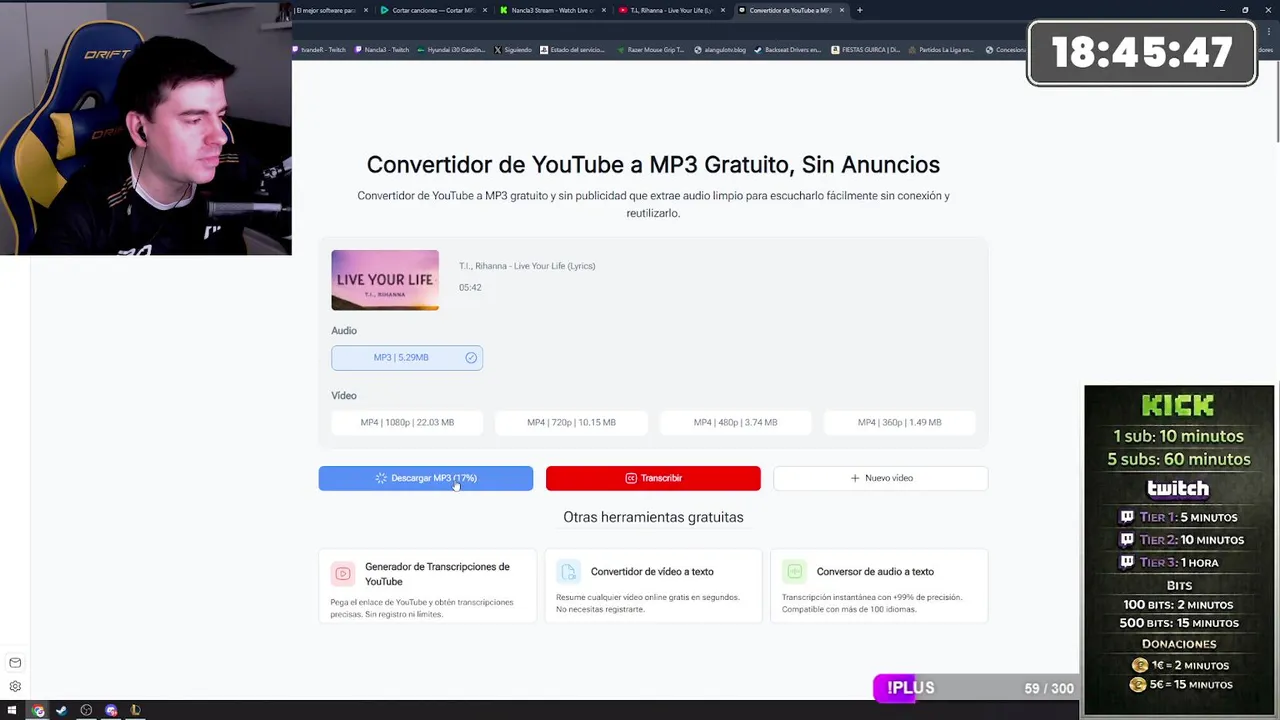Open Conversor de audio a texto card
The height and width of the screenshot is (720, 1280).
click(879, 586)
